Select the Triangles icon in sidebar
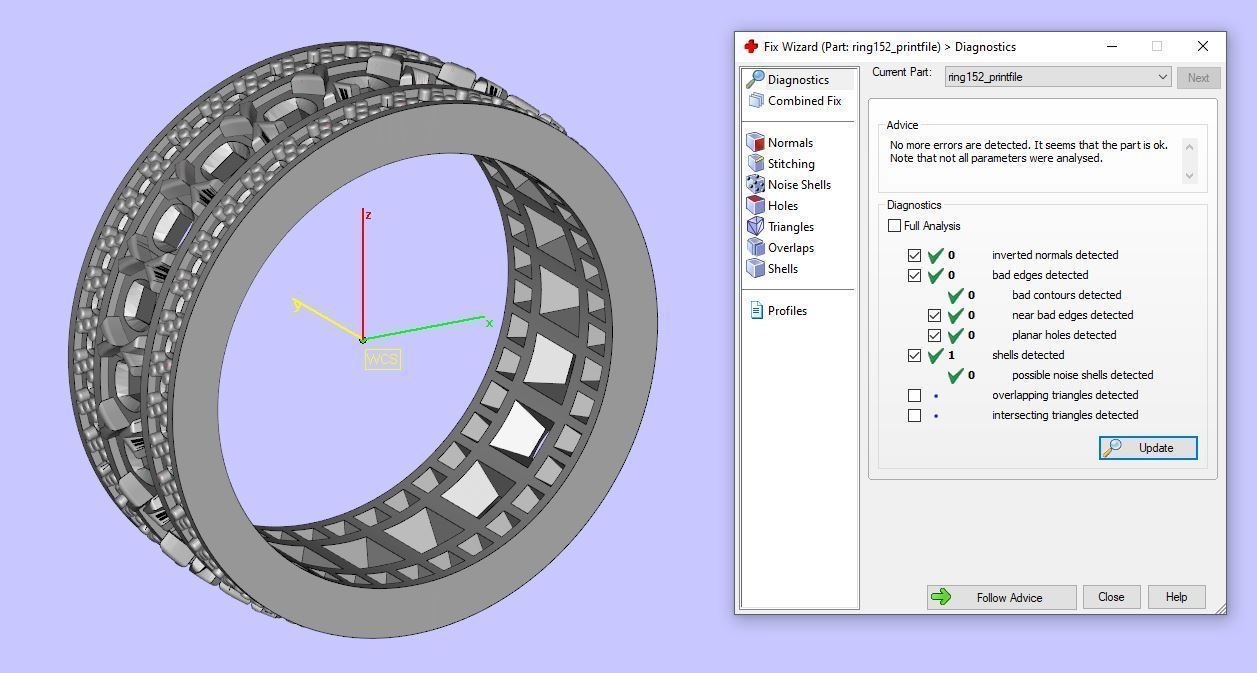Screen dimensions: 1257x673 [756, 227]
